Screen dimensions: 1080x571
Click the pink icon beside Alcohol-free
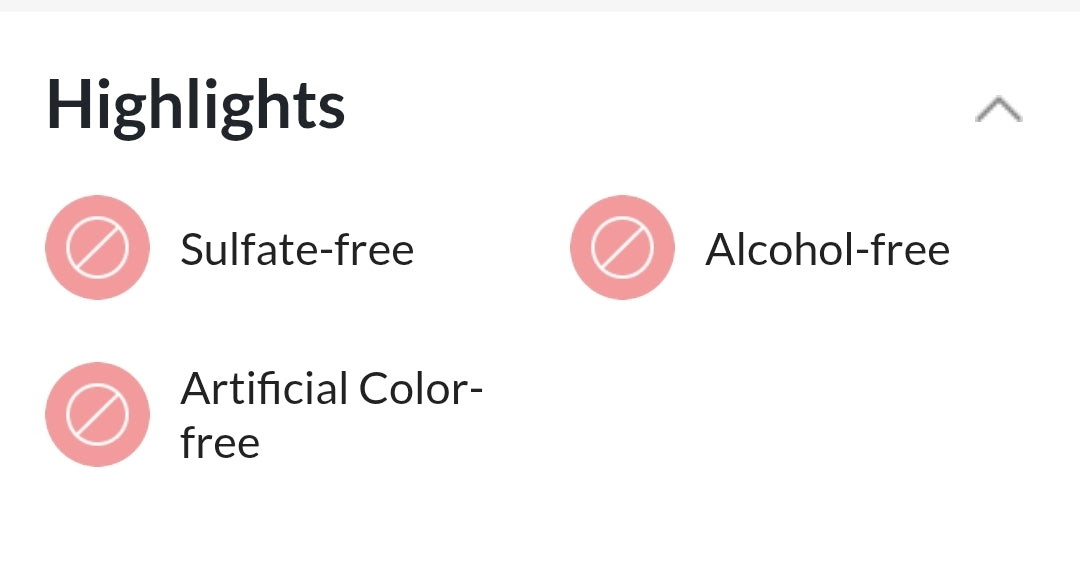(x=622, y=248)
